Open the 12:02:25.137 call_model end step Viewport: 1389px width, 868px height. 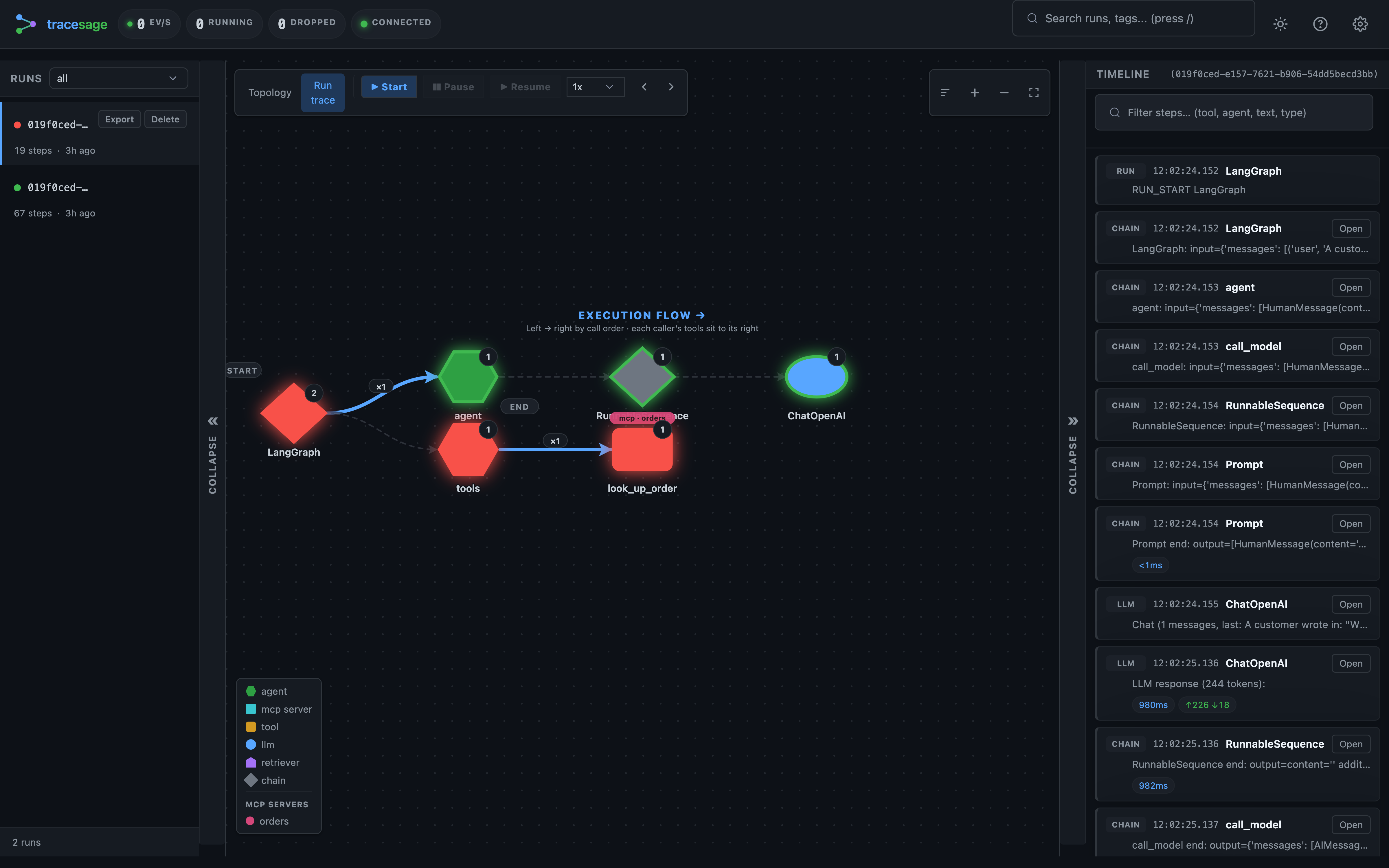coord(1351,825)
